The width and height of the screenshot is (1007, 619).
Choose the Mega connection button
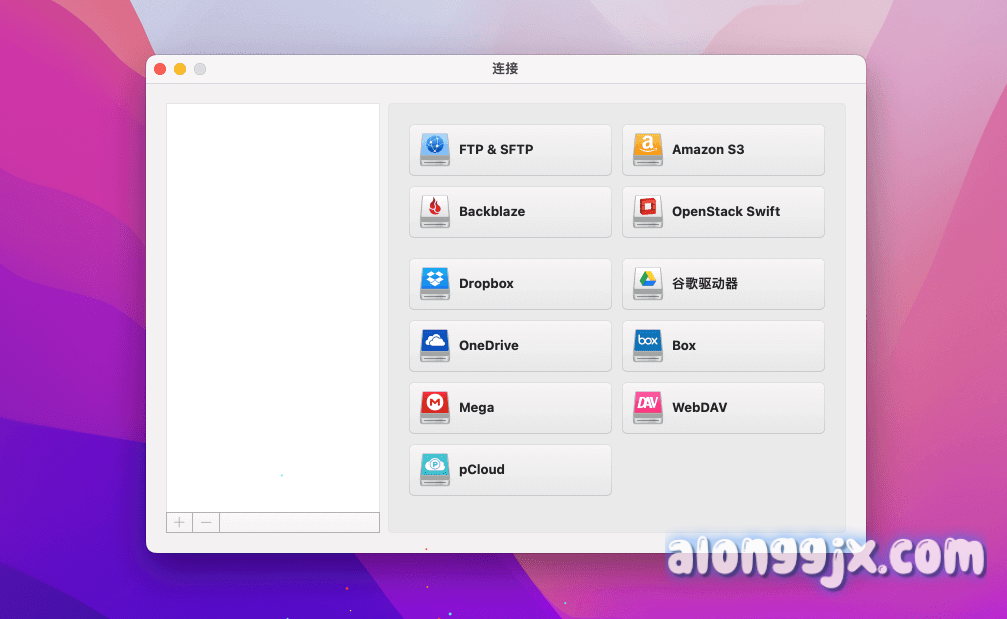tap(510, 408)
